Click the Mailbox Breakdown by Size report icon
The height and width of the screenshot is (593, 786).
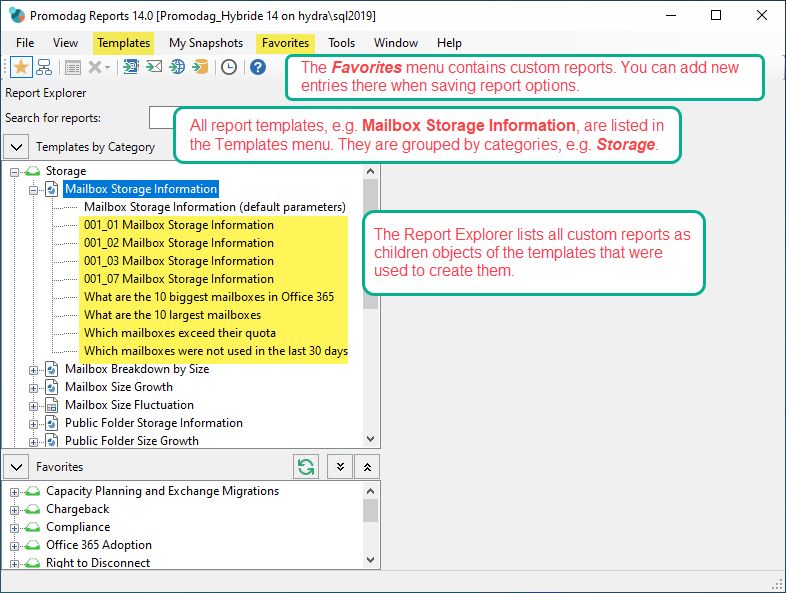pyautogui.click(x=52, y=369)
